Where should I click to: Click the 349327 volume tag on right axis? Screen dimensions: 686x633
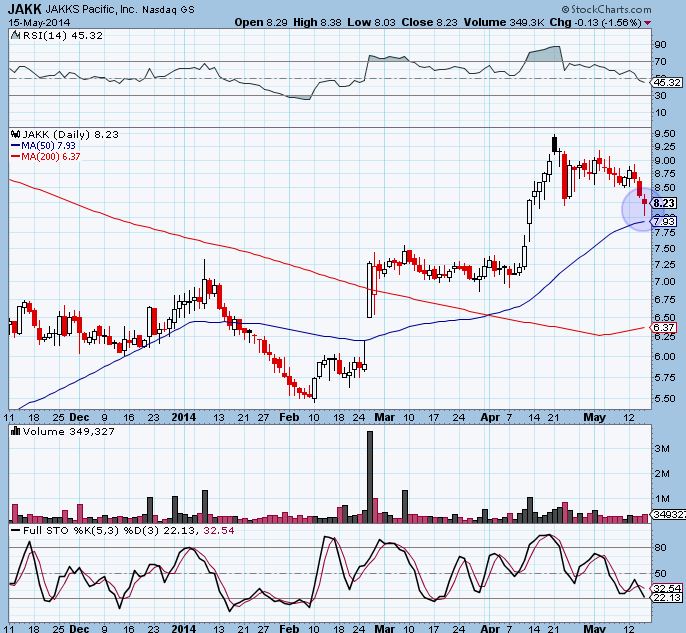click(x=669, y=514)
